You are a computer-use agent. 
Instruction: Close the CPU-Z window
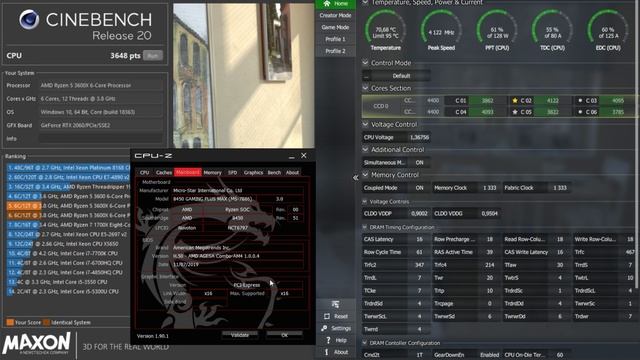click(x=304, y=156)
